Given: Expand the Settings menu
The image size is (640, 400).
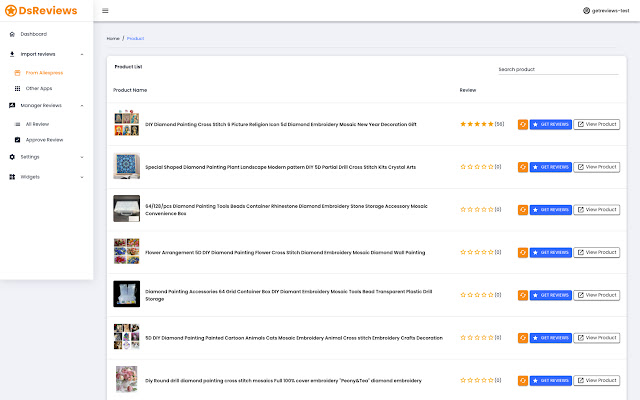Looking at the screenshot, I should [x=81, y=157].
